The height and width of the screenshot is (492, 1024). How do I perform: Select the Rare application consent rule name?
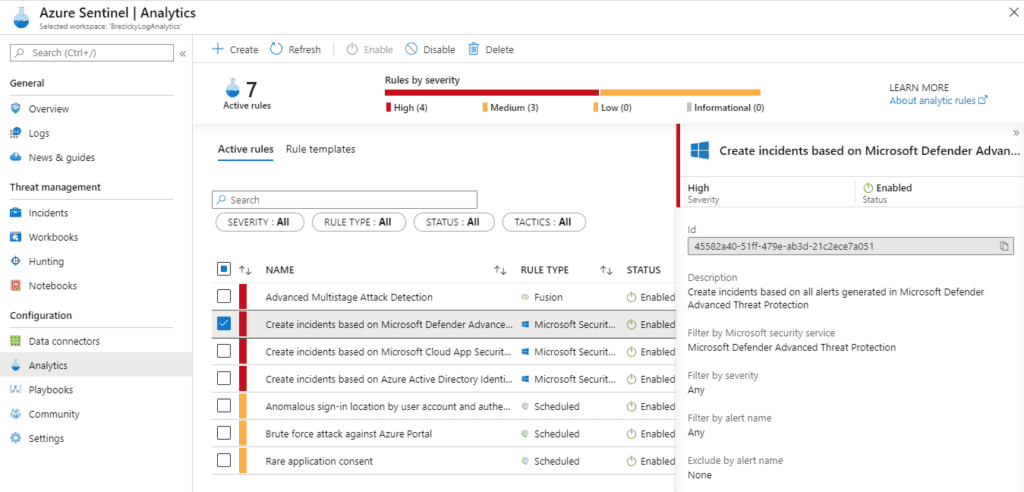tap(319, 461)
